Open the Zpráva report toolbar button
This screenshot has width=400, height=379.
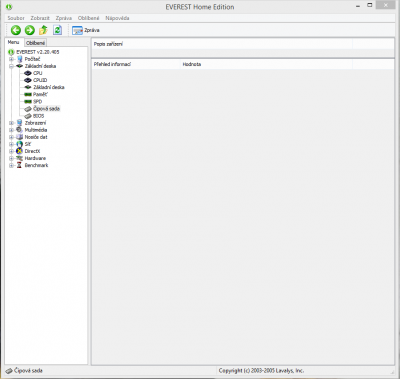(x=86, y=30)
